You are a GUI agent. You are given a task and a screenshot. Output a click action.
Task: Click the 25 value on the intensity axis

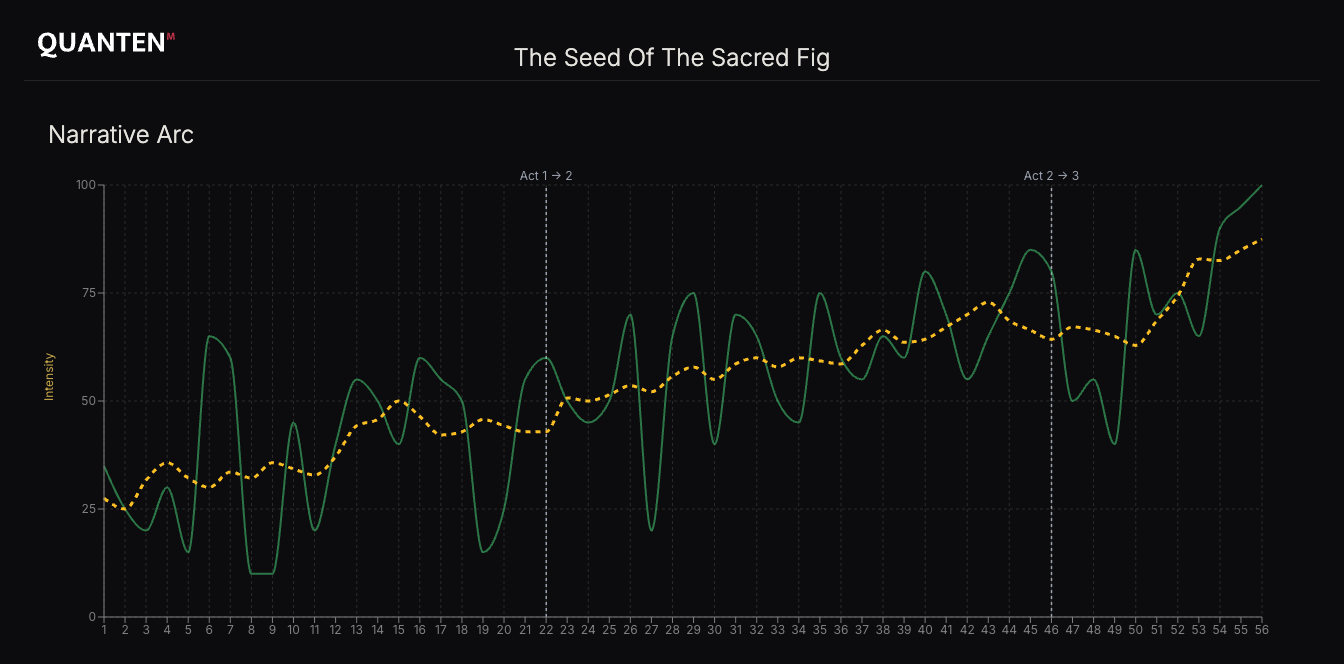tap(88, 509)
